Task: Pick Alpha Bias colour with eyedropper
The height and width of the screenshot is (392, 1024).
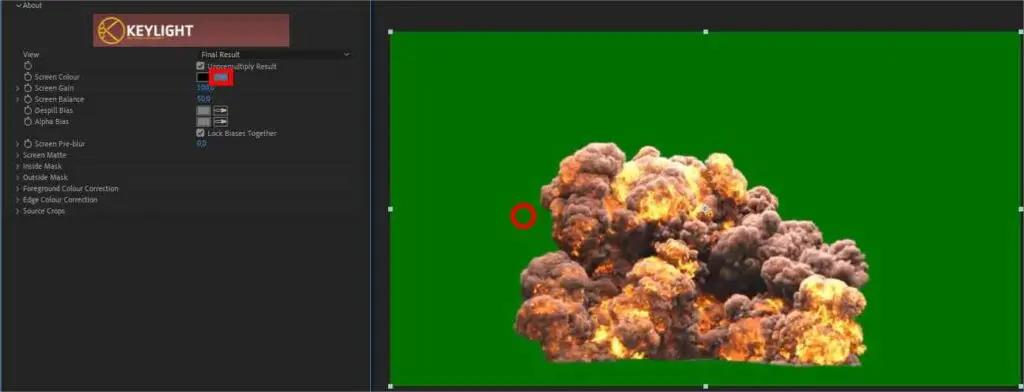Action: 221,122
